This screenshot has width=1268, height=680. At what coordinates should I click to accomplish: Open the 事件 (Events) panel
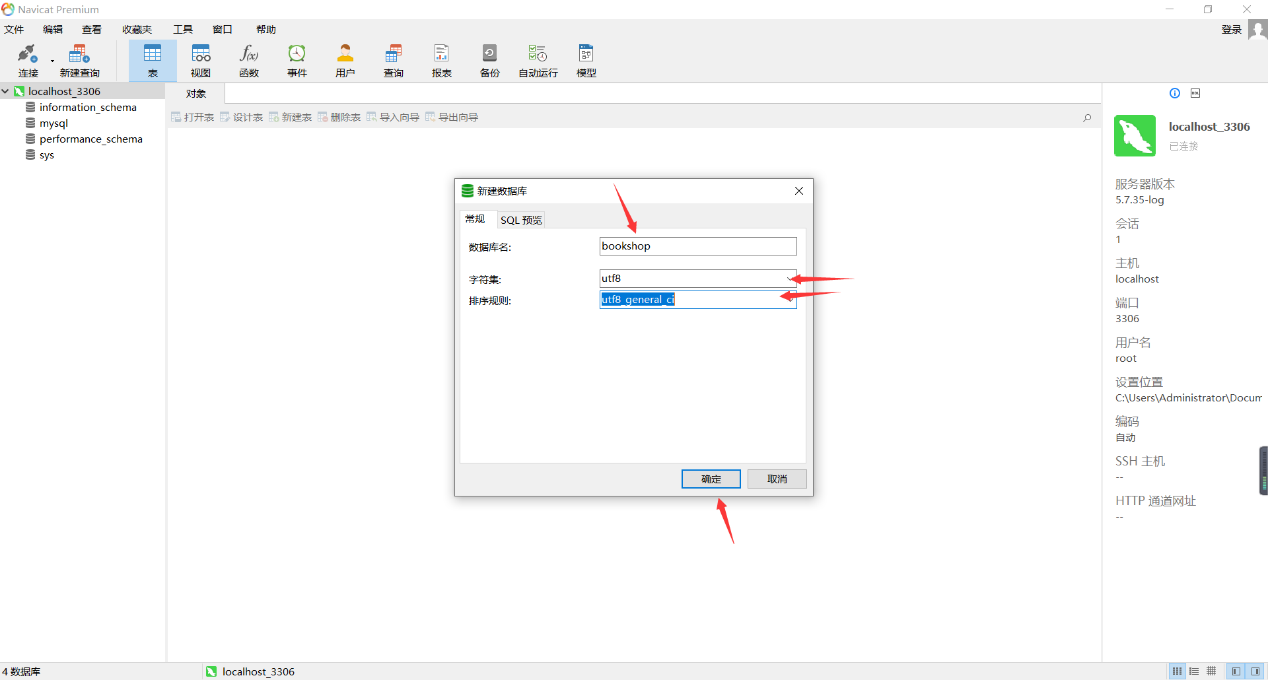pyautogui.click(x=296, y=58)
